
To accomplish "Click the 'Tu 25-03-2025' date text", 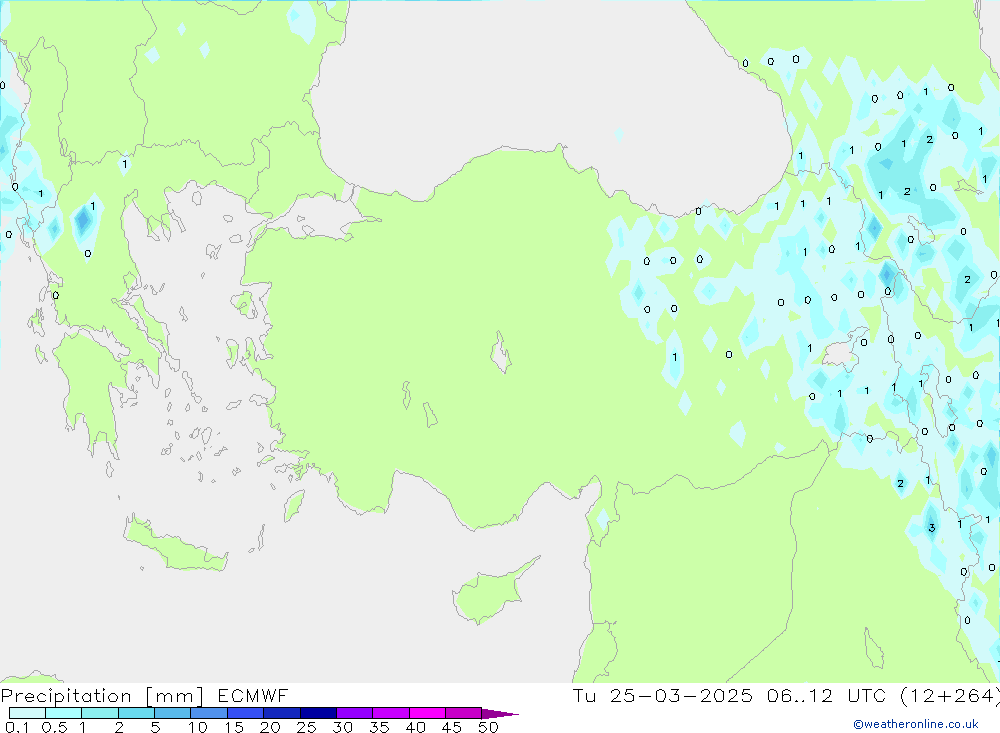I will coord(663,696).
